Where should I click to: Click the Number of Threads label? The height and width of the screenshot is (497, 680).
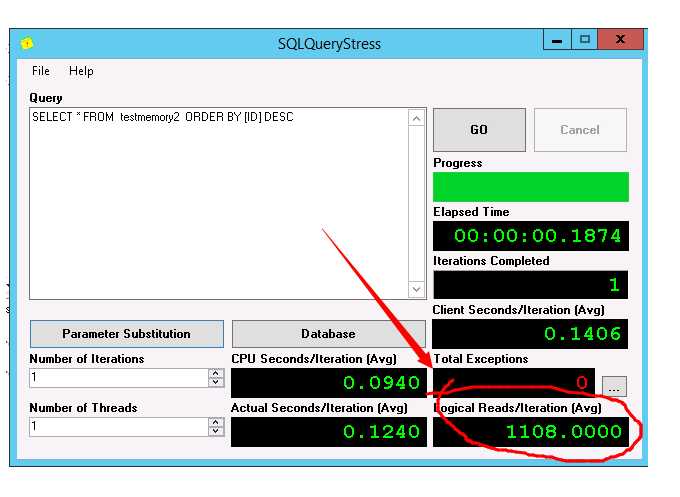point(83,408)
